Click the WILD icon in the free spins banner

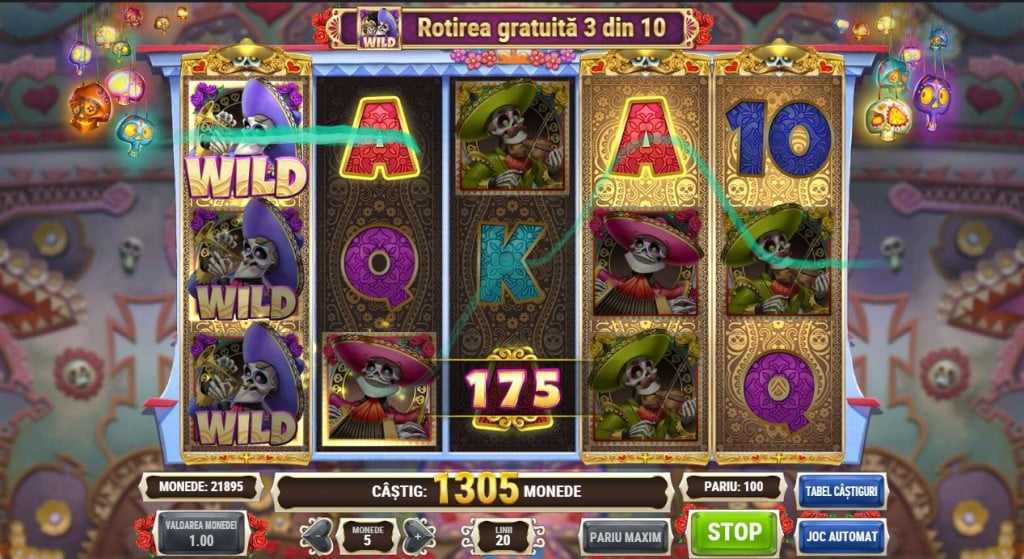coord(379,29)
